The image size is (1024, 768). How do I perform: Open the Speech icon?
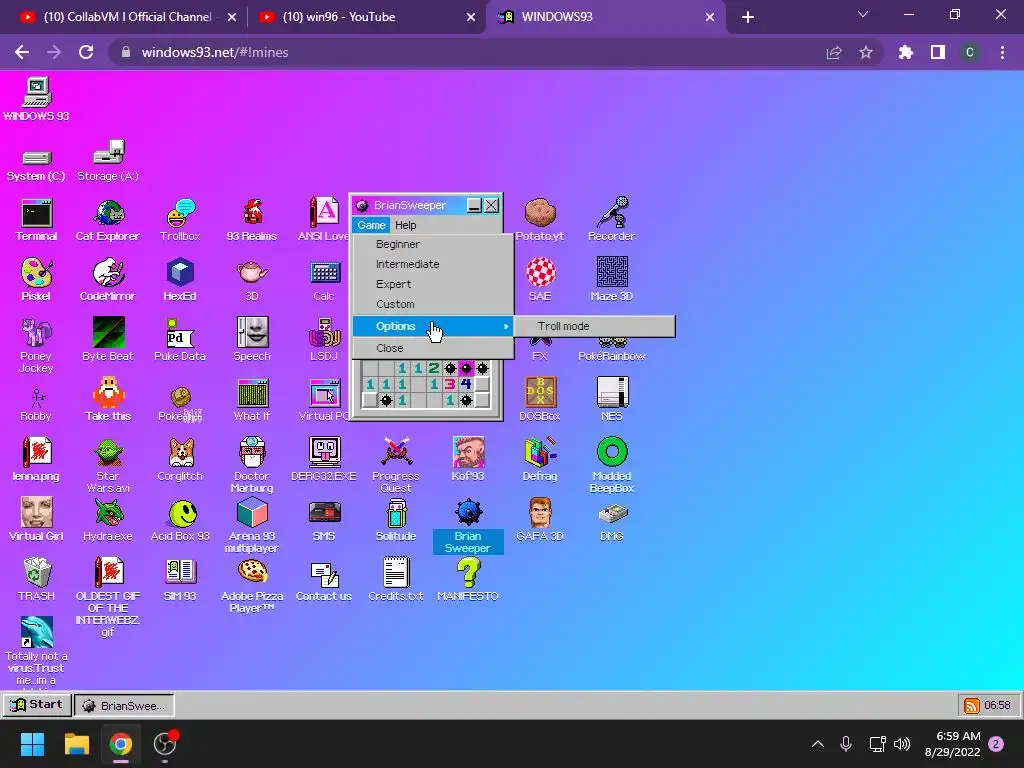252,340
